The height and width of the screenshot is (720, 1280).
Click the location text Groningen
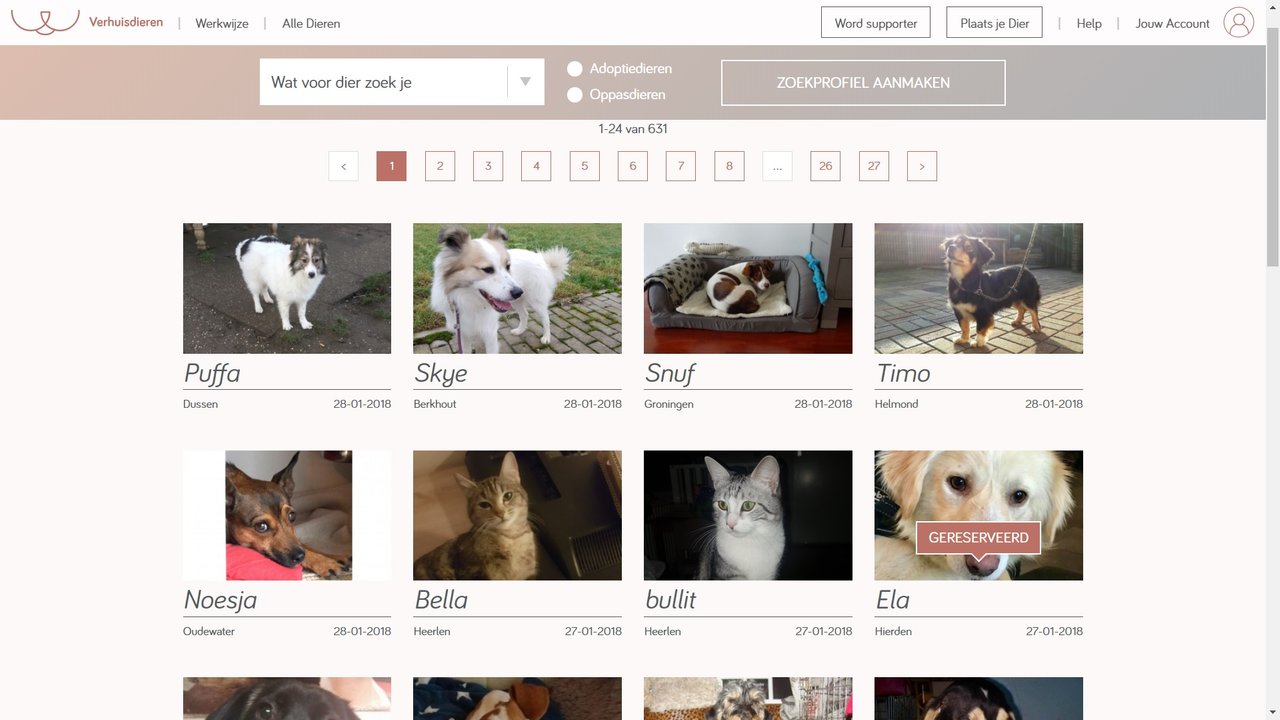pos(669,404)
